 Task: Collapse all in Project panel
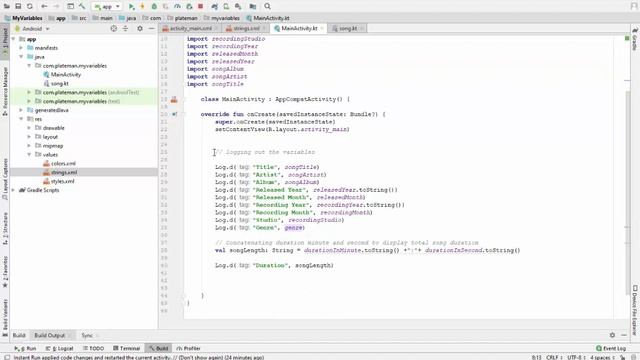(x=125, y=29)
